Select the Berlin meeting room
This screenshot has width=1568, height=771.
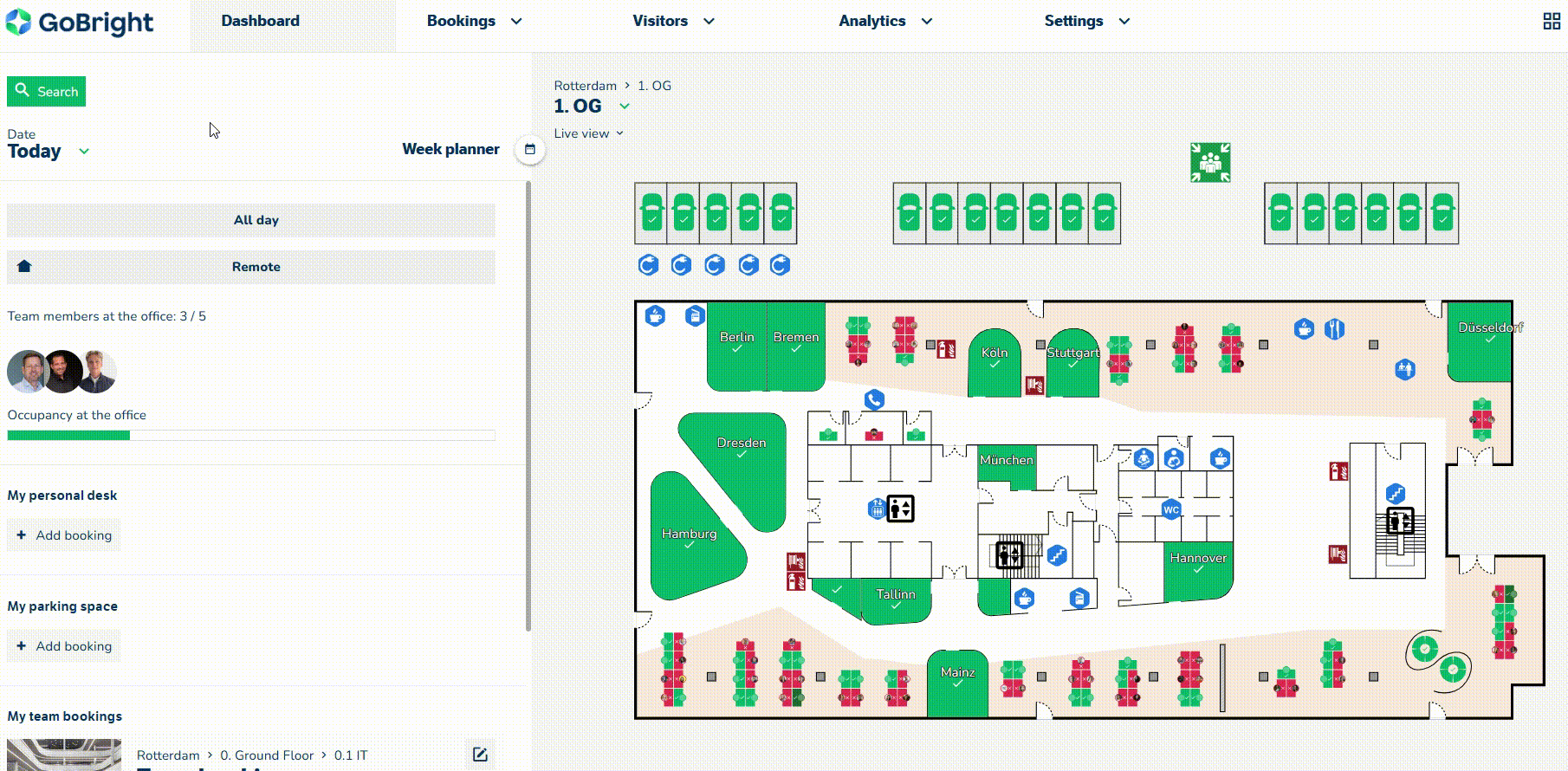736,342
